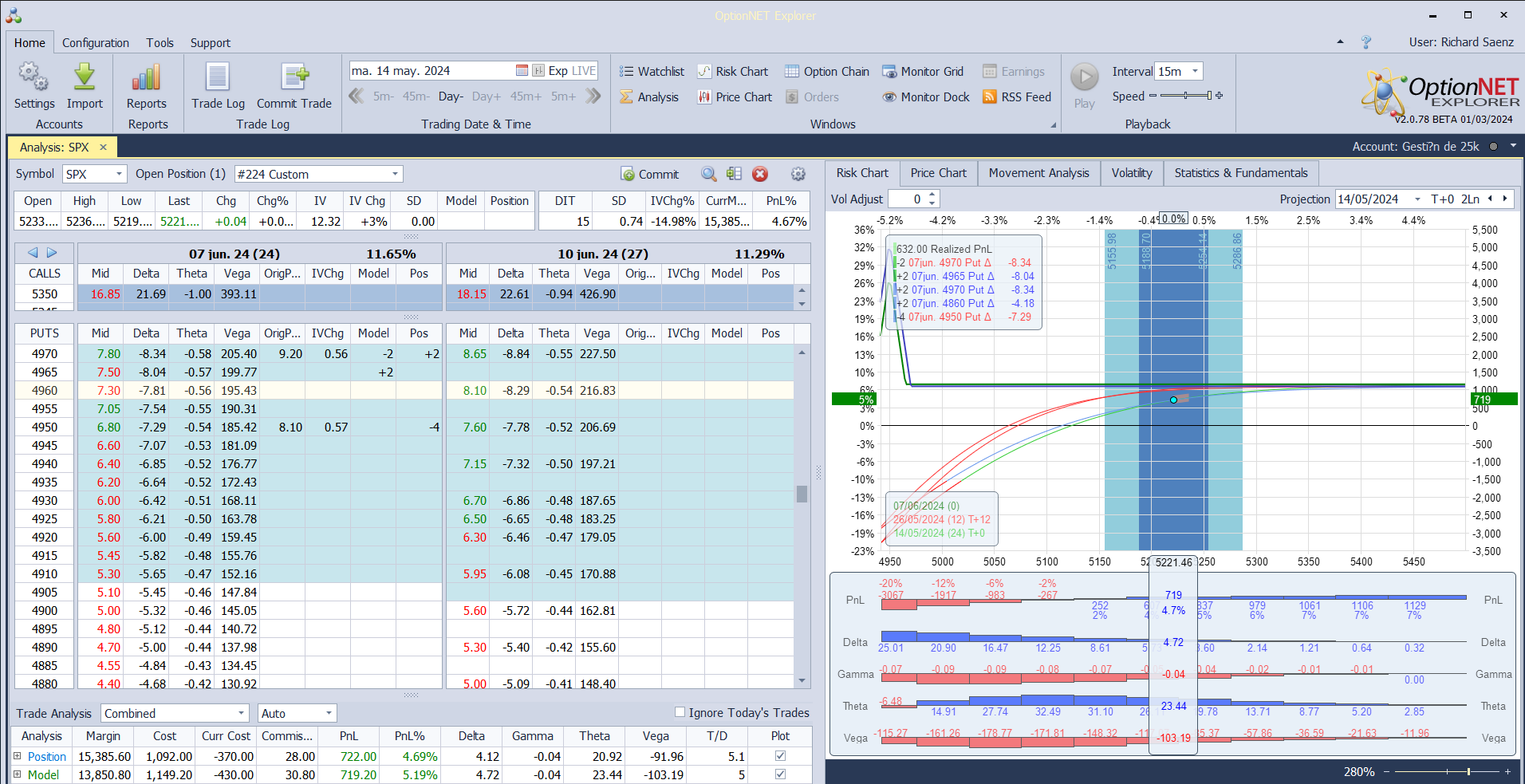Screen dimensions: 1525x784
Task: Go to previous expiration with left blue arrow
Action: coord(33,253)
